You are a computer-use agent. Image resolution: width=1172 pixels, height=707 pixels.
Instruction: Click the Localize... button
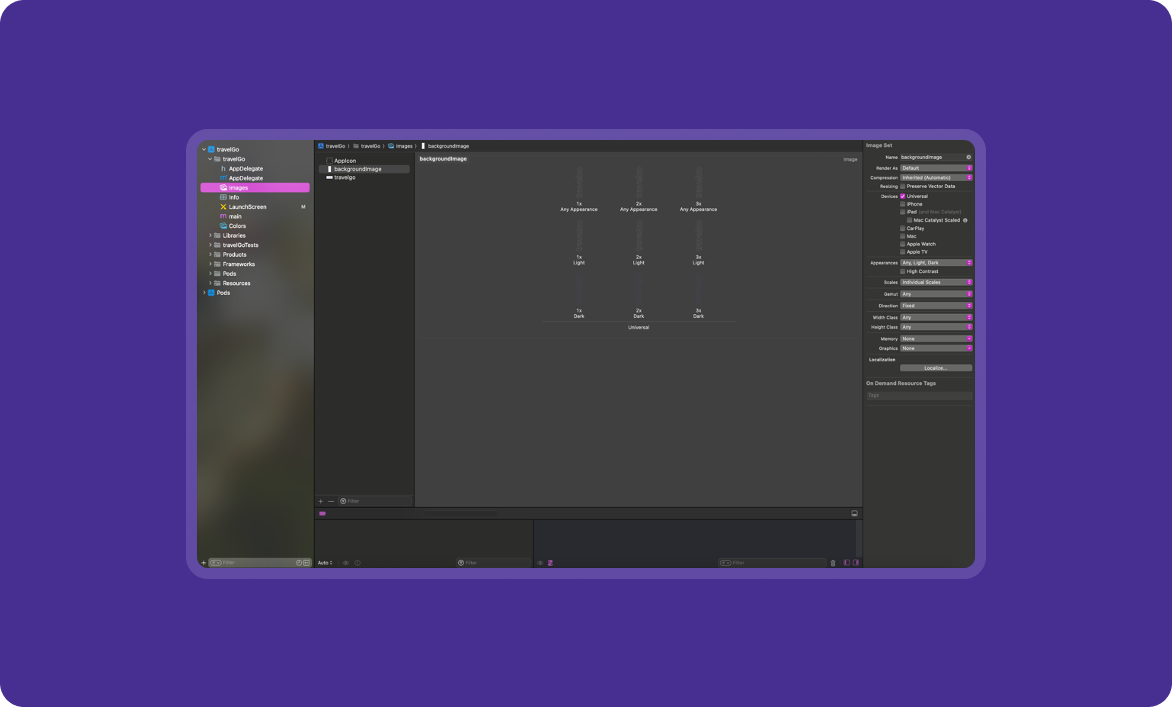coord(935,368)
